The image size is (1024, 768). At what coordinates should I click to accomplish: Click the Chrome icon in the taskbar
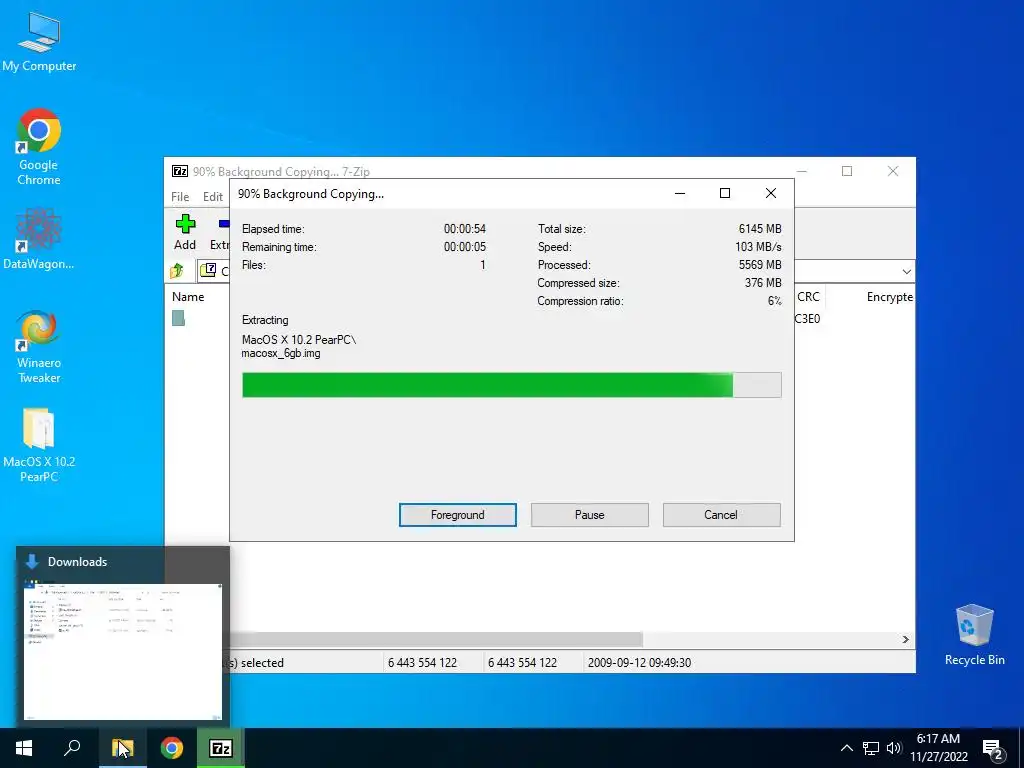click(172, 748)
